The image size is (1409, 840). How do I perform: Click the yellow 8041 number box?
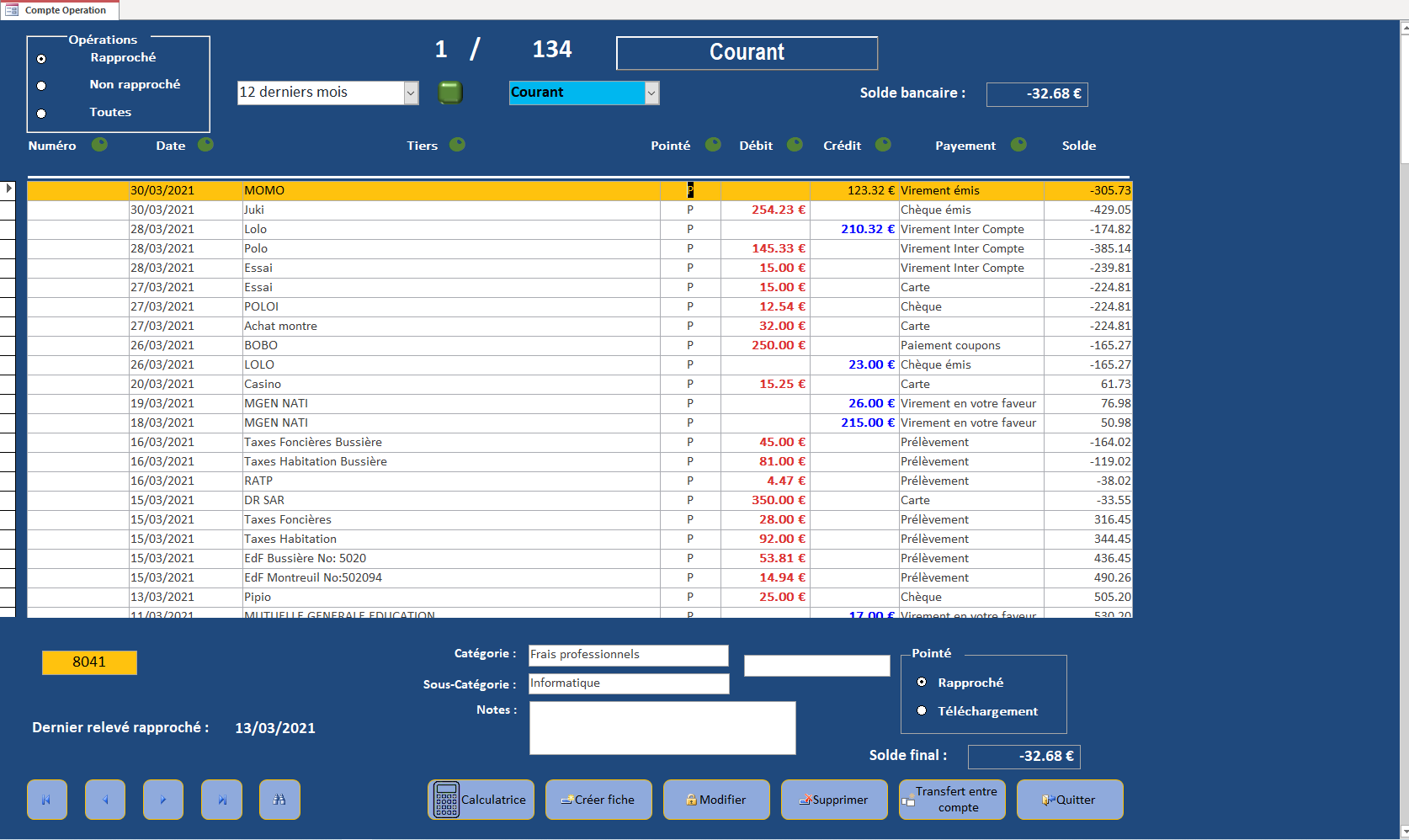point(89,662)
